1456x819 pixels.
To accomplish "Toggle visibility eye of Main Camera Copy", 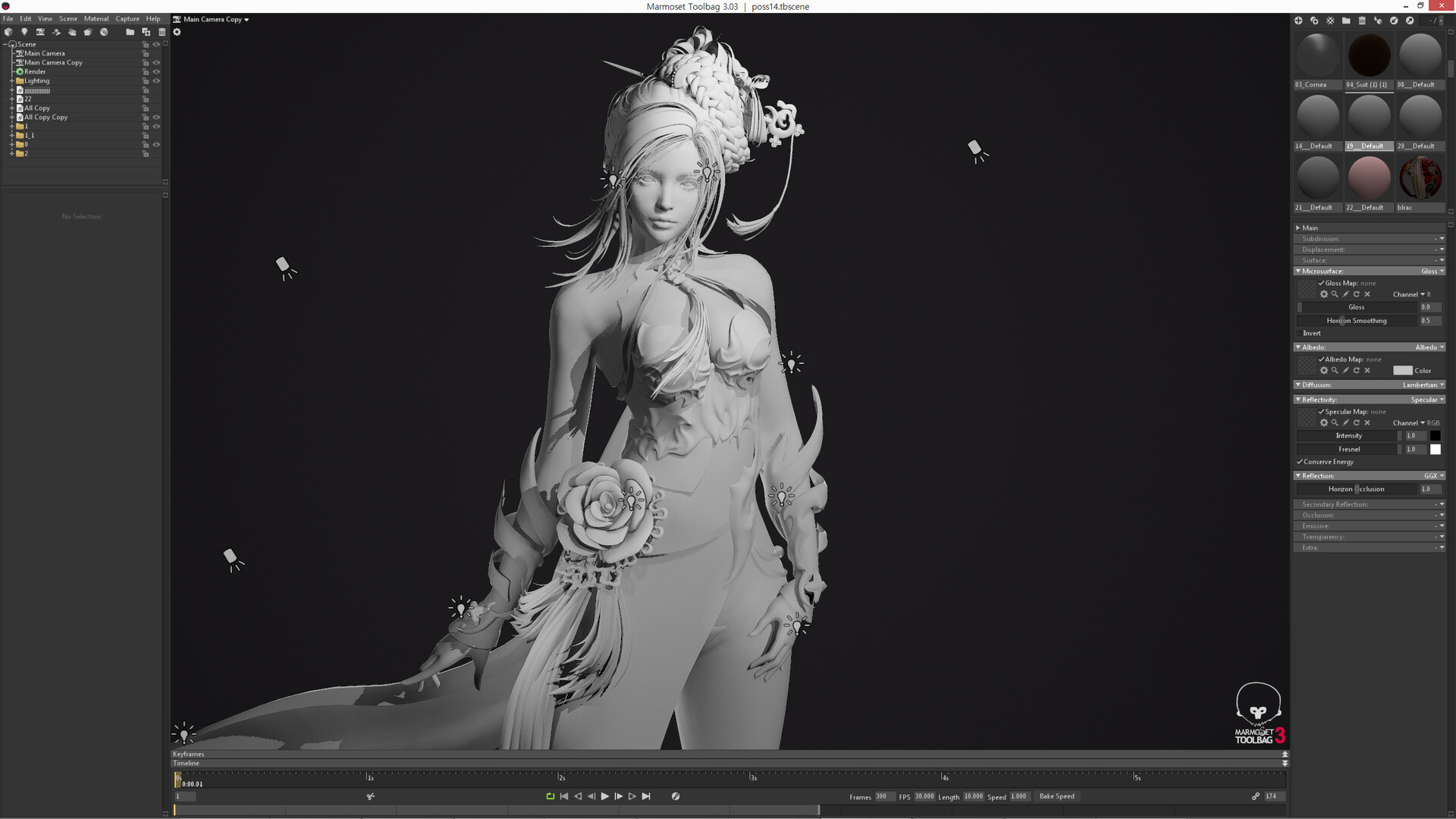I will (x=157, y=63).
